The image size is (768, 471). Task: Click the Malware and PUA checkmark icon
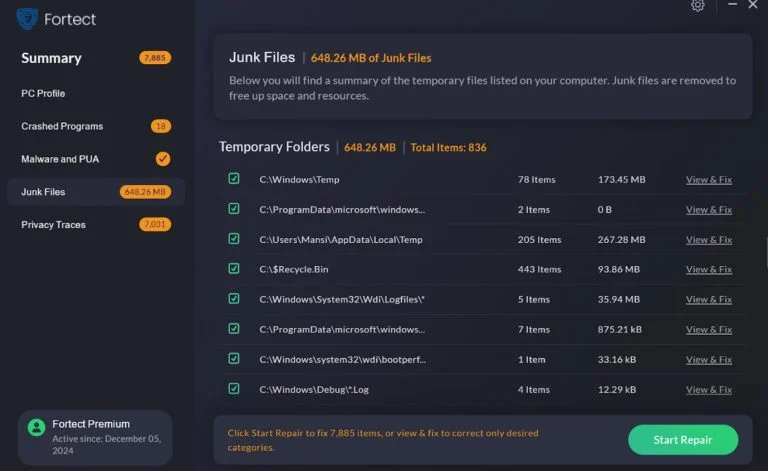click(x=162, y=159)
